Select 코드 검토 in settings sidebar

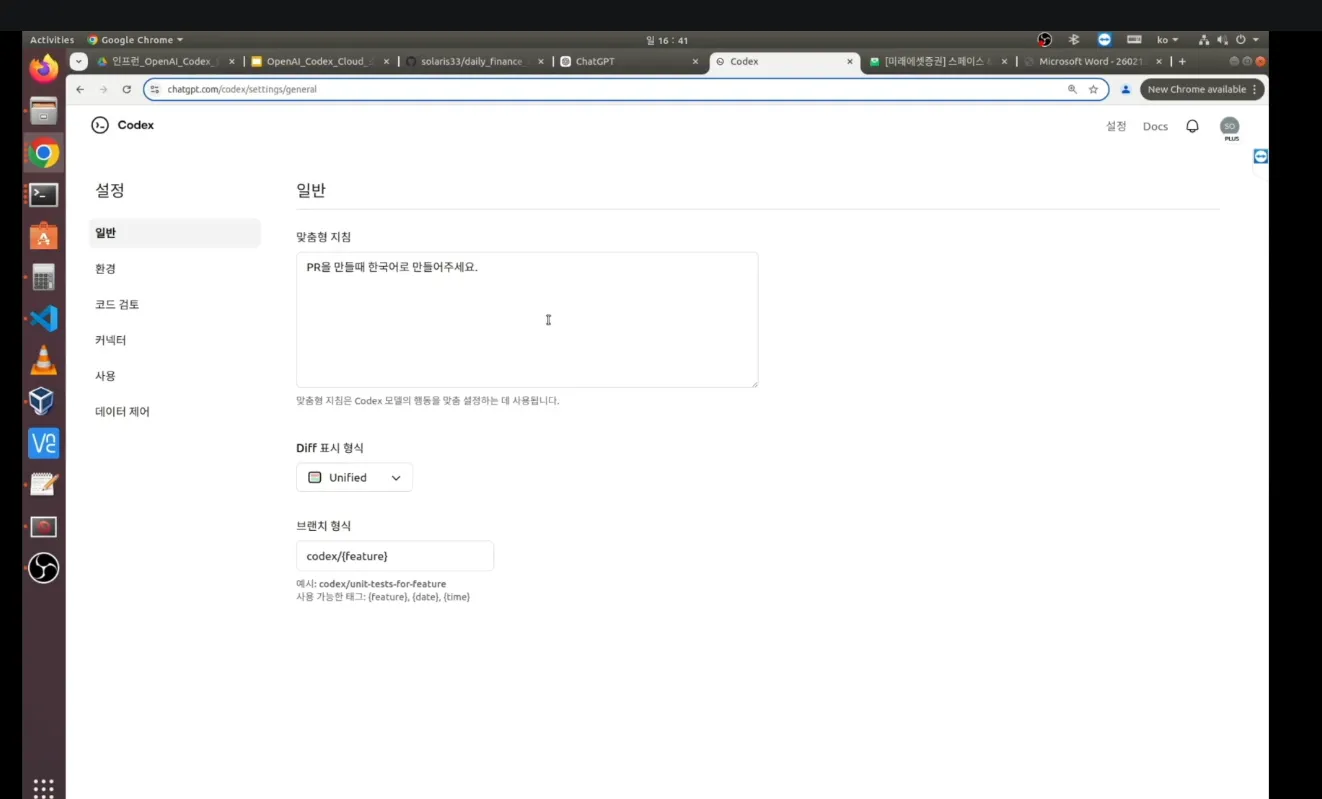175,304
